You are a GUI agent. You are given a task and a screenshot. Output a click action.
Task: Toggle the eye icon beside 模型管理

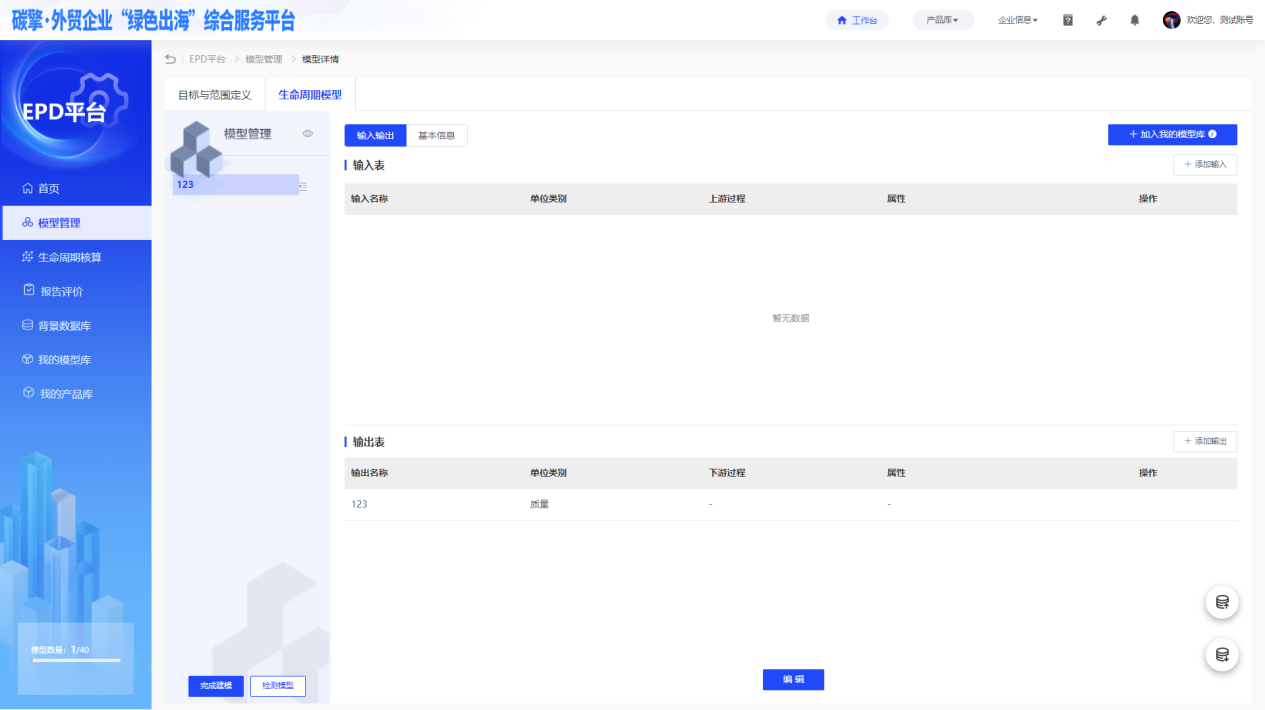308,134
